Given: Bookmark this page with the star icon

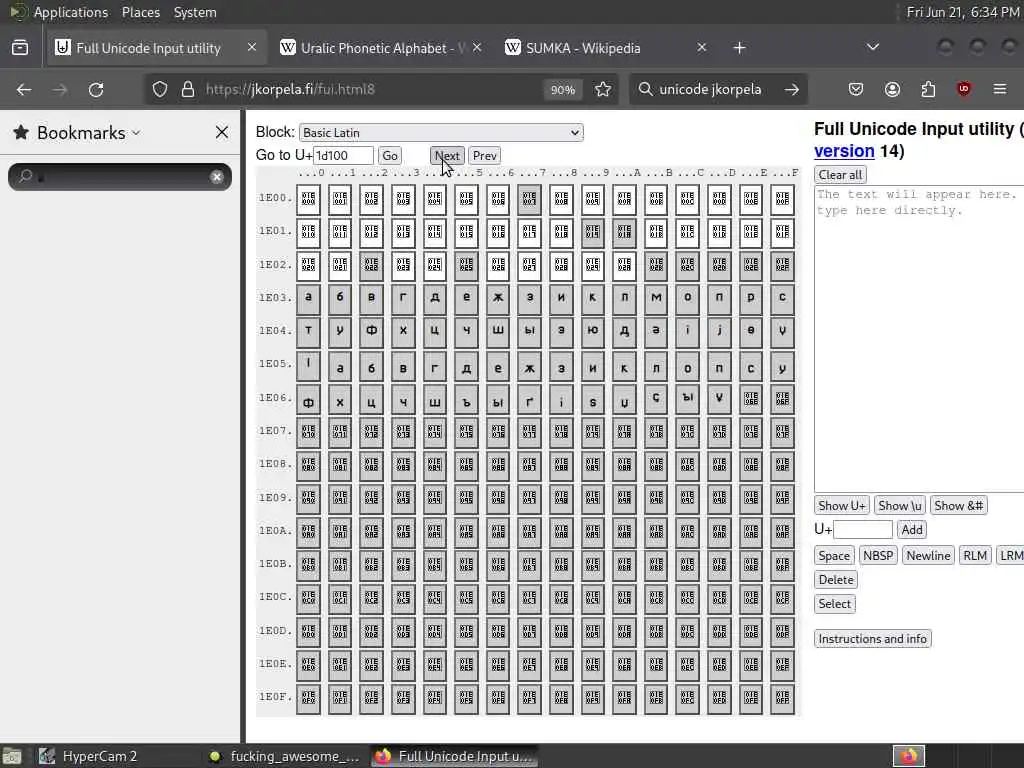Looking at the screenshot, I should (x=603, y=89).
